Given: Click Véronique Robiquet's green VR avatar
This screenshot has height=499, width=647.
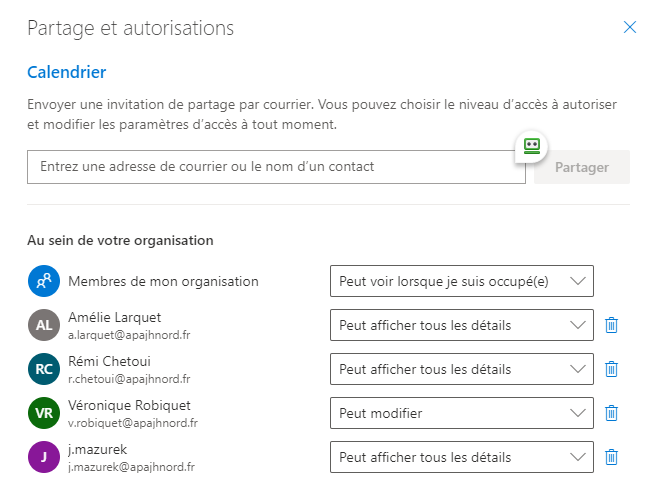Looking at the screenshot, I should [44, 413].
